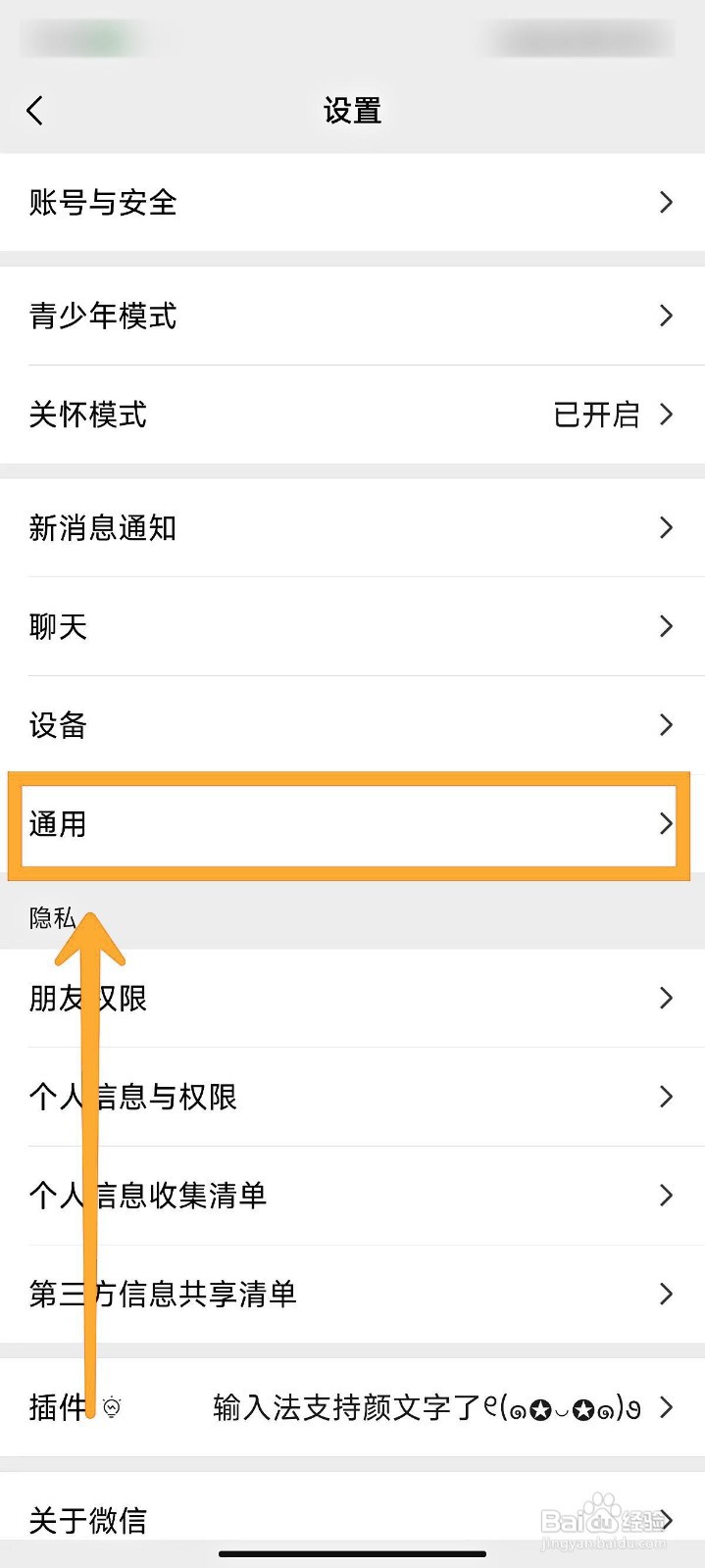Screen dimensions: 705x1568
Task: Open 朋友权限 privacy settings
Action: point(88,999)
